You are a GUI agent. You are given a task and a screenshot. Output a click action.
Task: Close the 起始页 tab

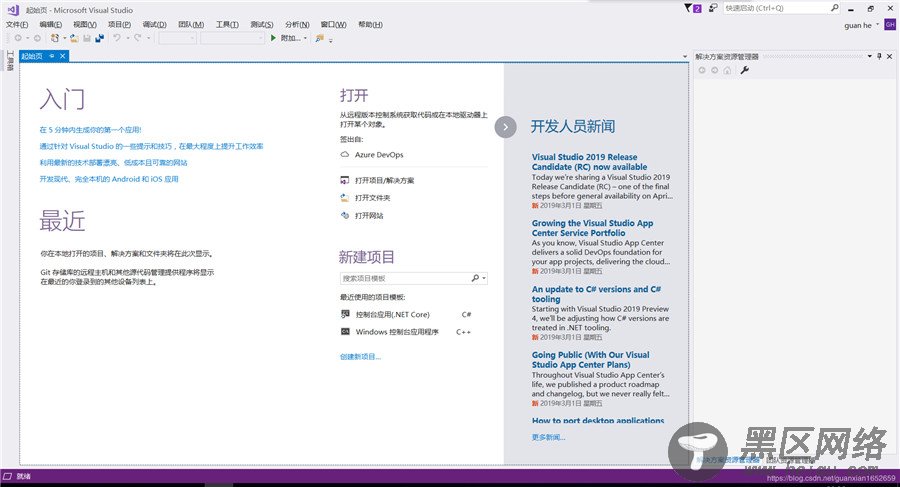pyautogui.click(x=63, y=56)
